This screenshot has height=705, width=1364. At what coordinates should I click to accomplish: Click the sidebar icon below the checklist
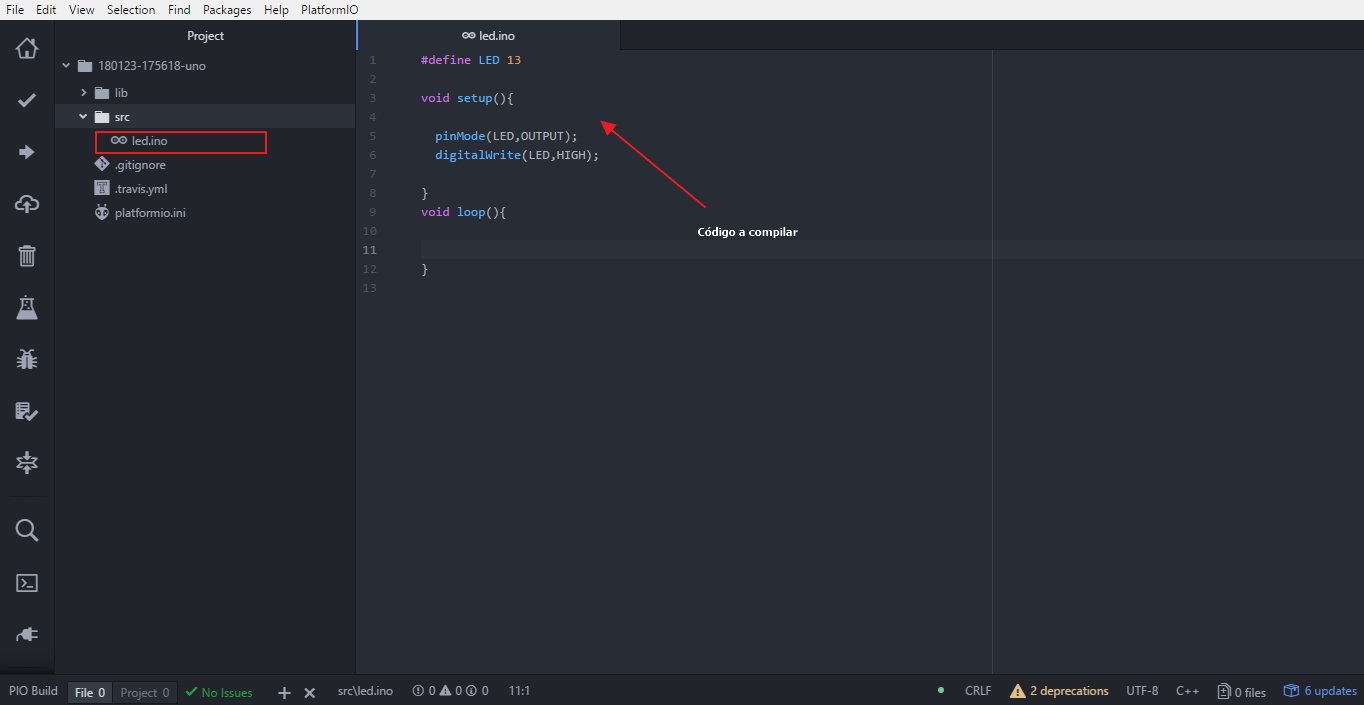tap(27, 463)
